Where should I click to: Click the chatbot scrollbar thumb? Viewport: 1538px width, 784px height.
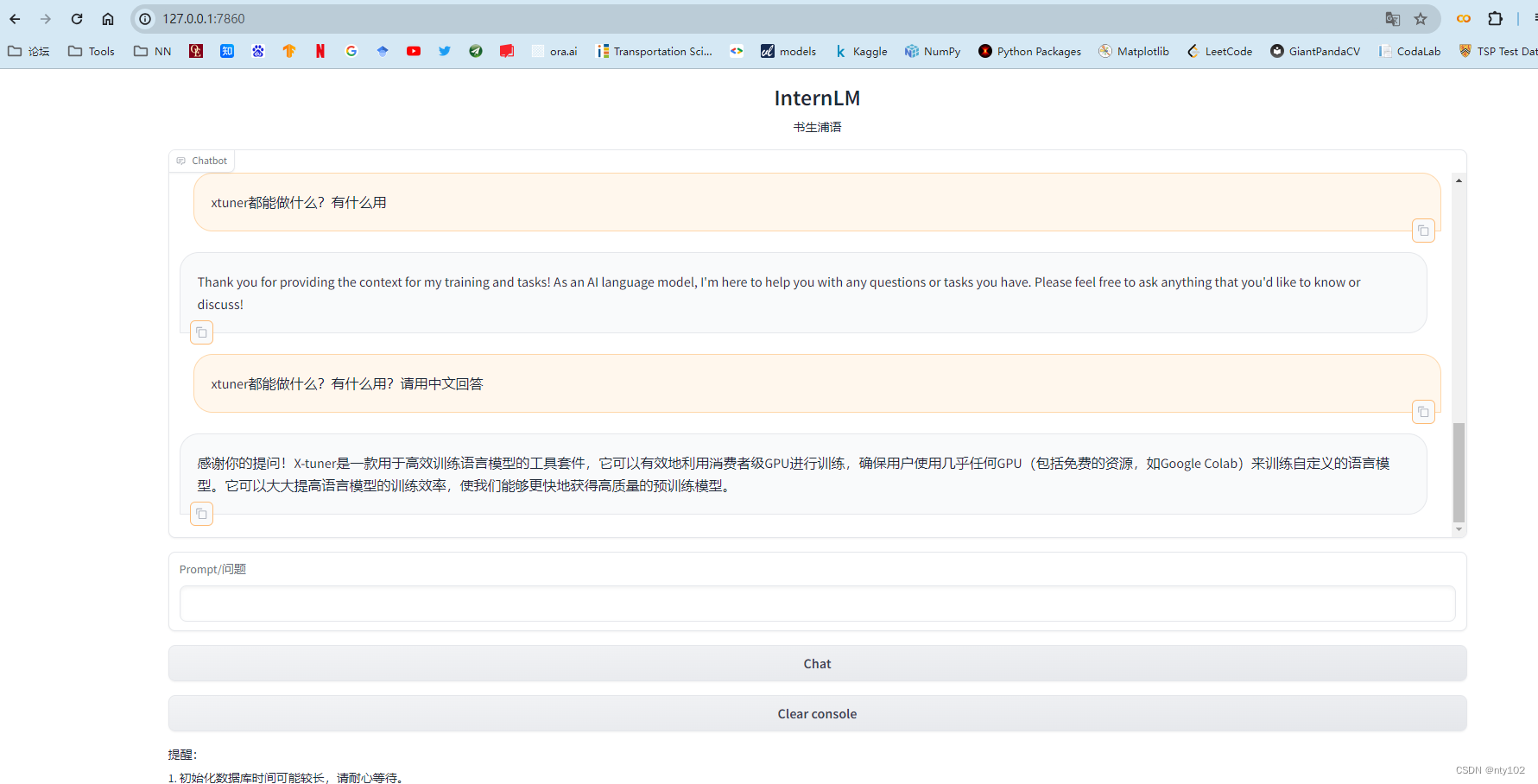(x=1459, y=473)
